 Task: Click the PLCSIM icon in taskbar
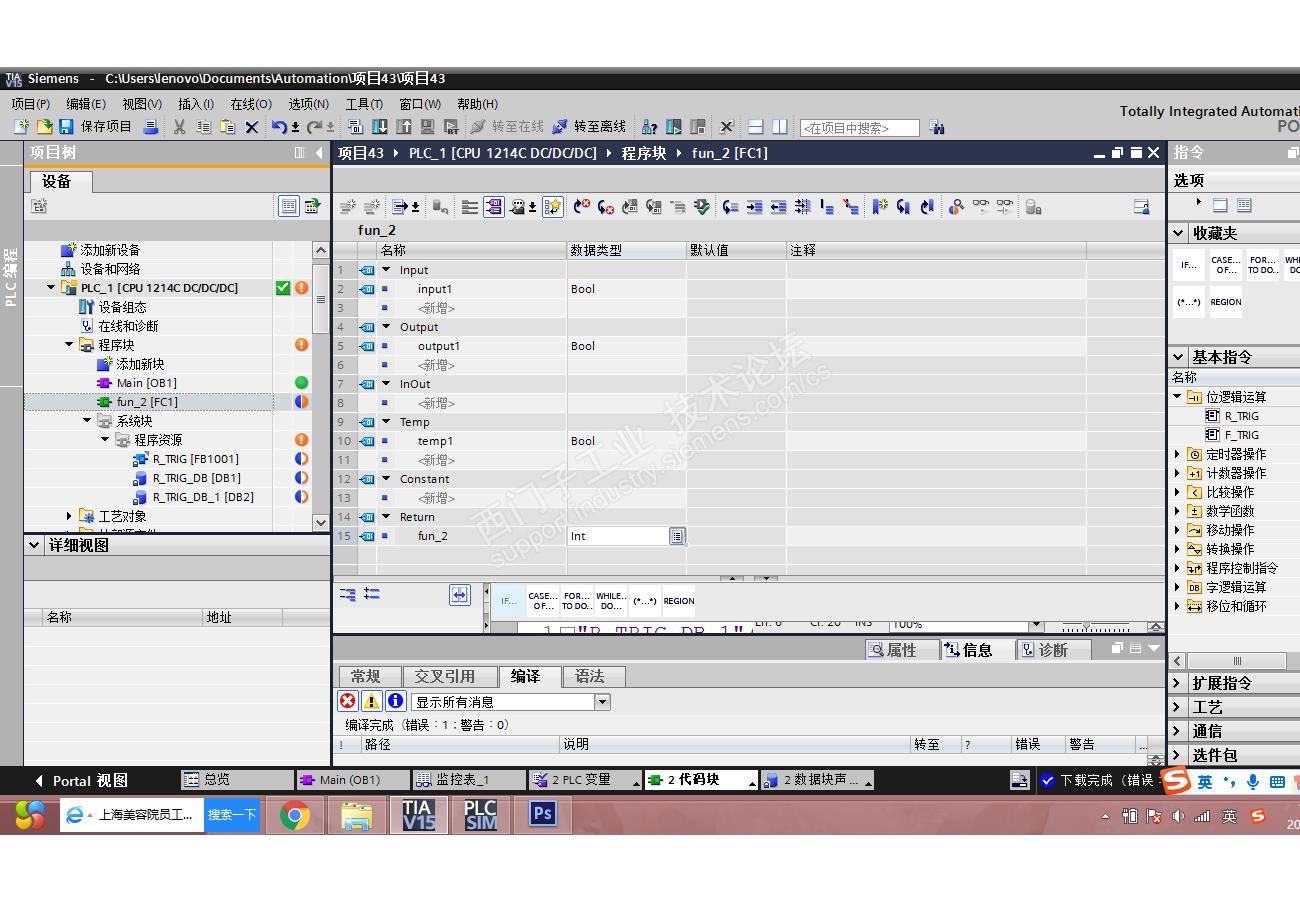point(481,815)
